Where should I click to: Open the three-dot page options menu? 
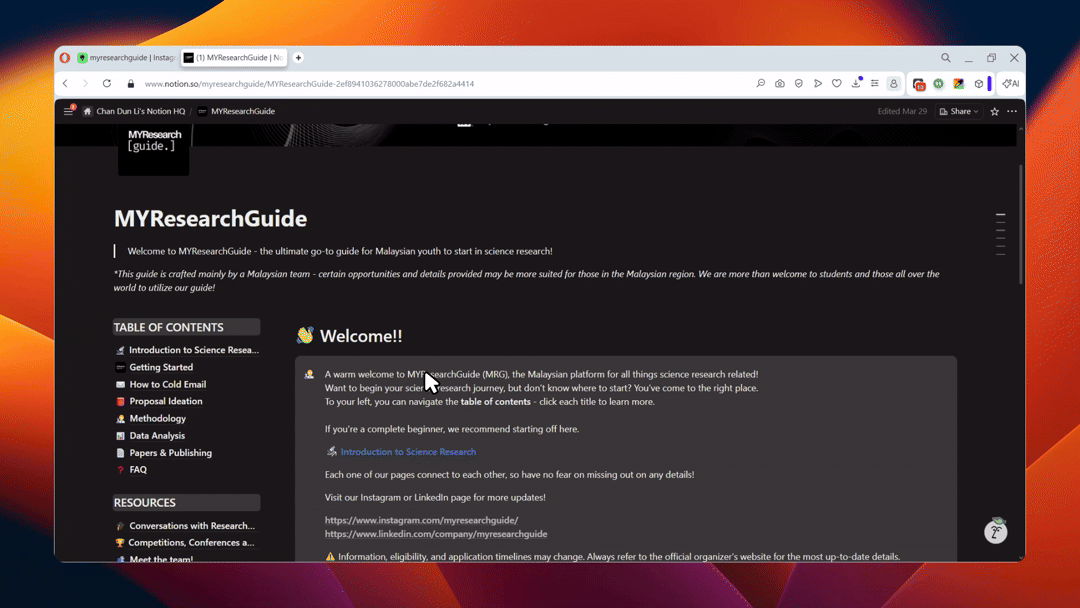(x=1012, y=111)
